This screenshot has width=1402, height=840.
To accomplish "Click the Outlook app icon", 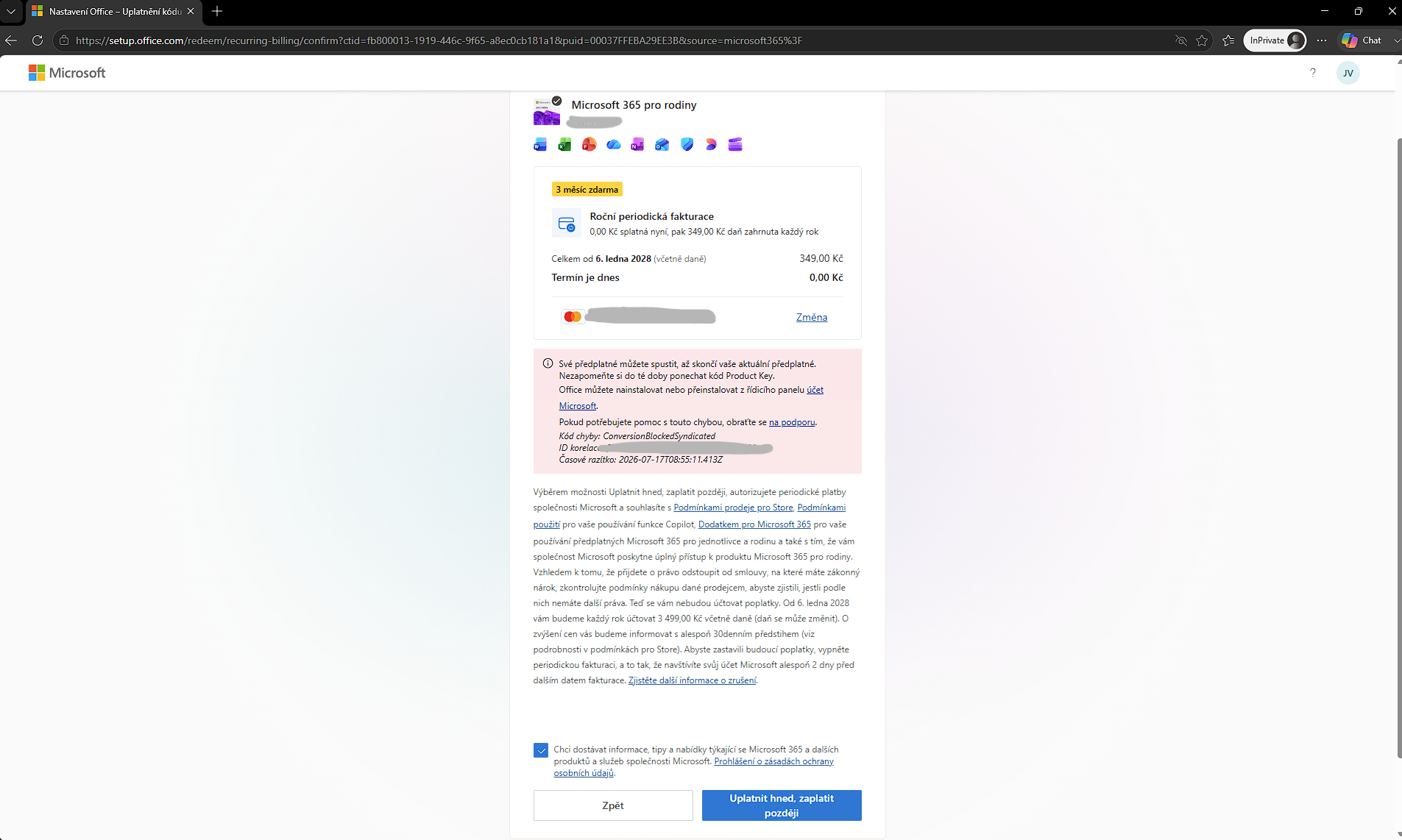I will click(x=662, y=144).
